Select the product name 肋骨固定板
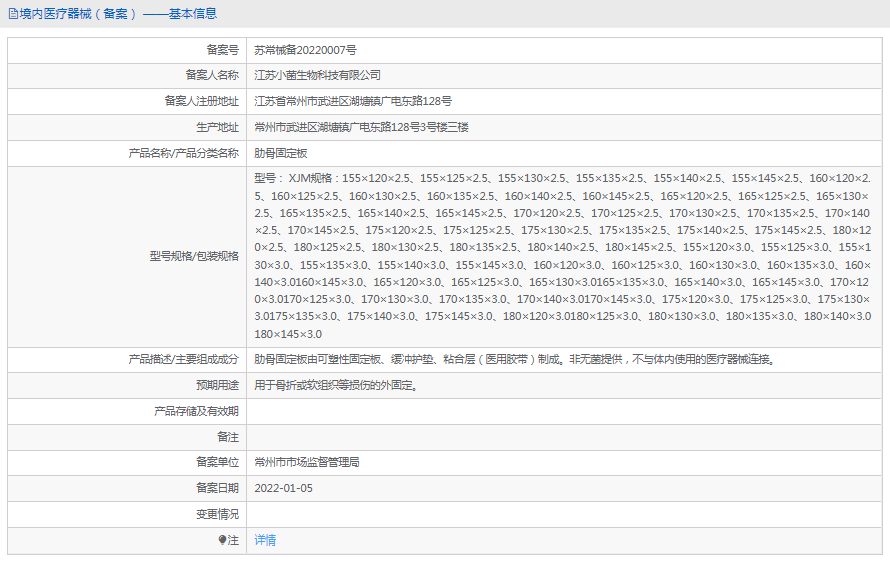Image resolution: width=890 pixels, height=561 pixels. (281, 153)
